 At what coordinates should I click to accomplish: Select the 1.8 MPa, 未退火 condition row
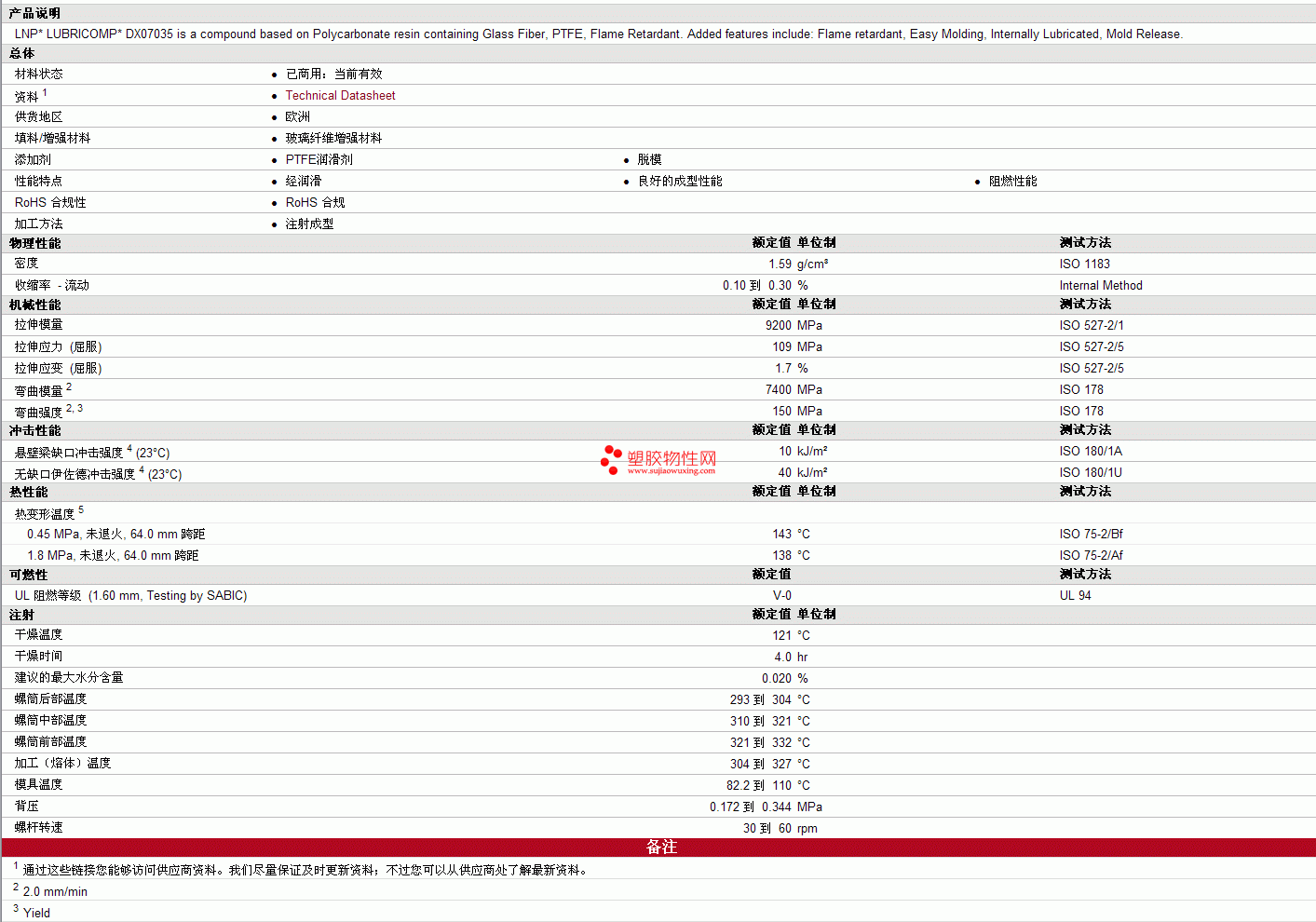click(113, 555)
